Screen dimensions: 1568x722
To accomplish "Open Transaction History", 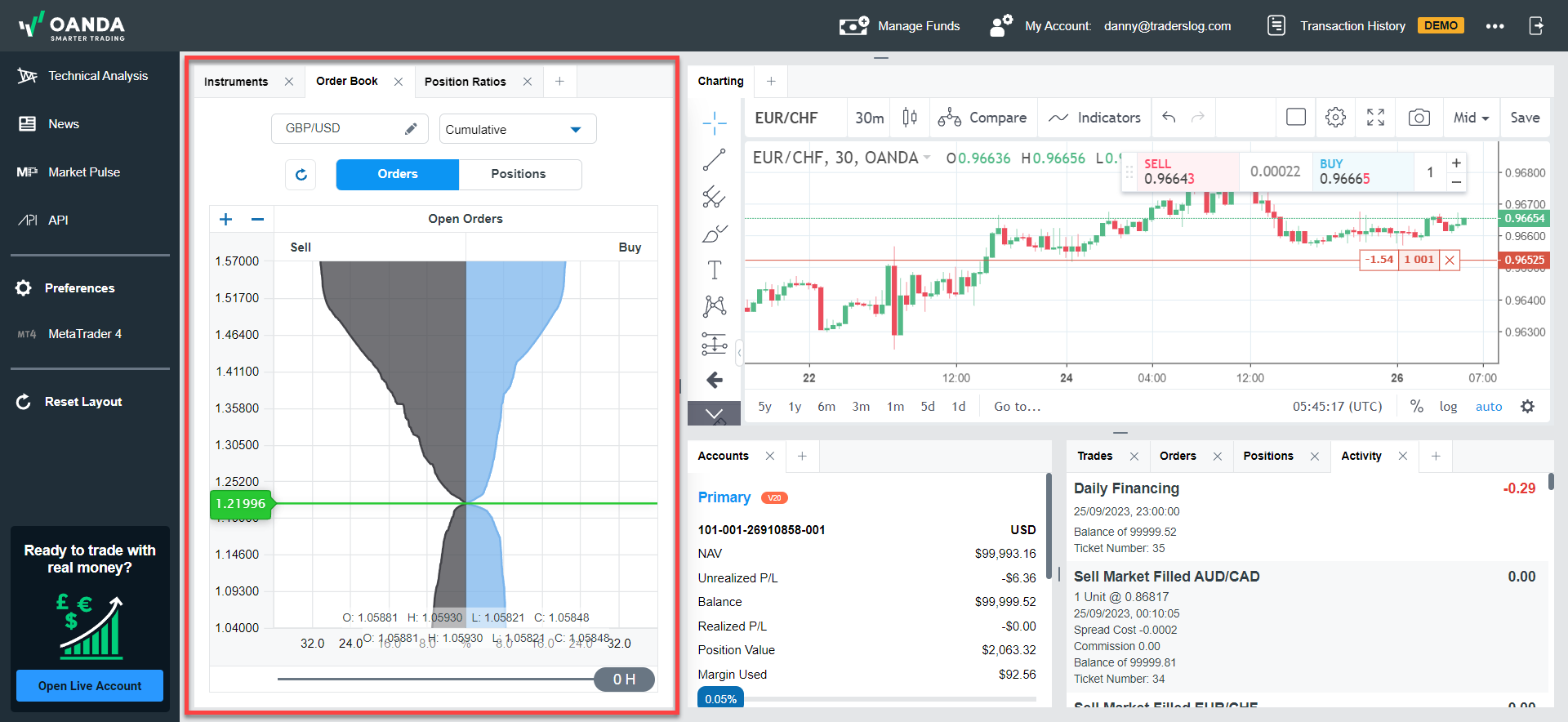I will click(1352, 26).
